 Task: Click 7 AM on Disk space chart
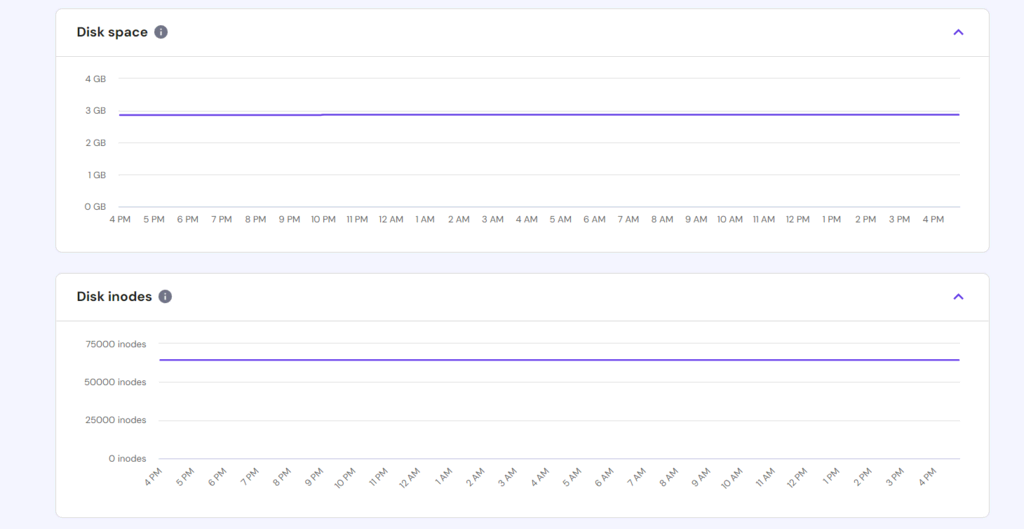(628, 219)
